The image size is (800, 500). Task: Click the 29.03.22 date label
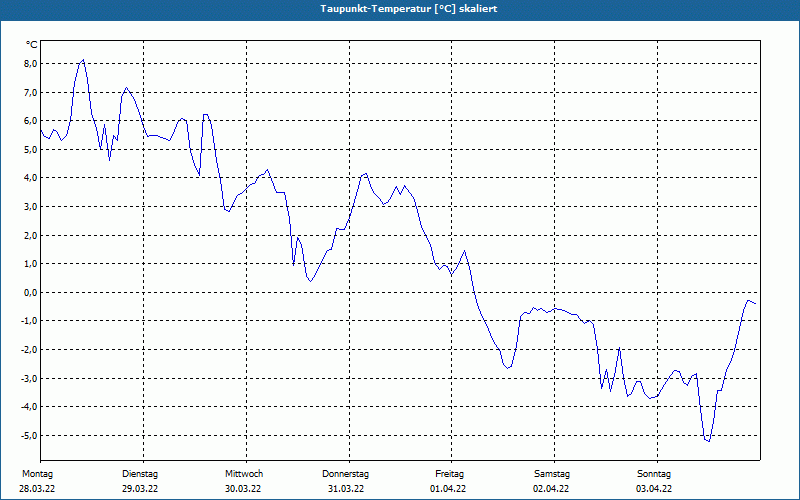pos(140,489)
